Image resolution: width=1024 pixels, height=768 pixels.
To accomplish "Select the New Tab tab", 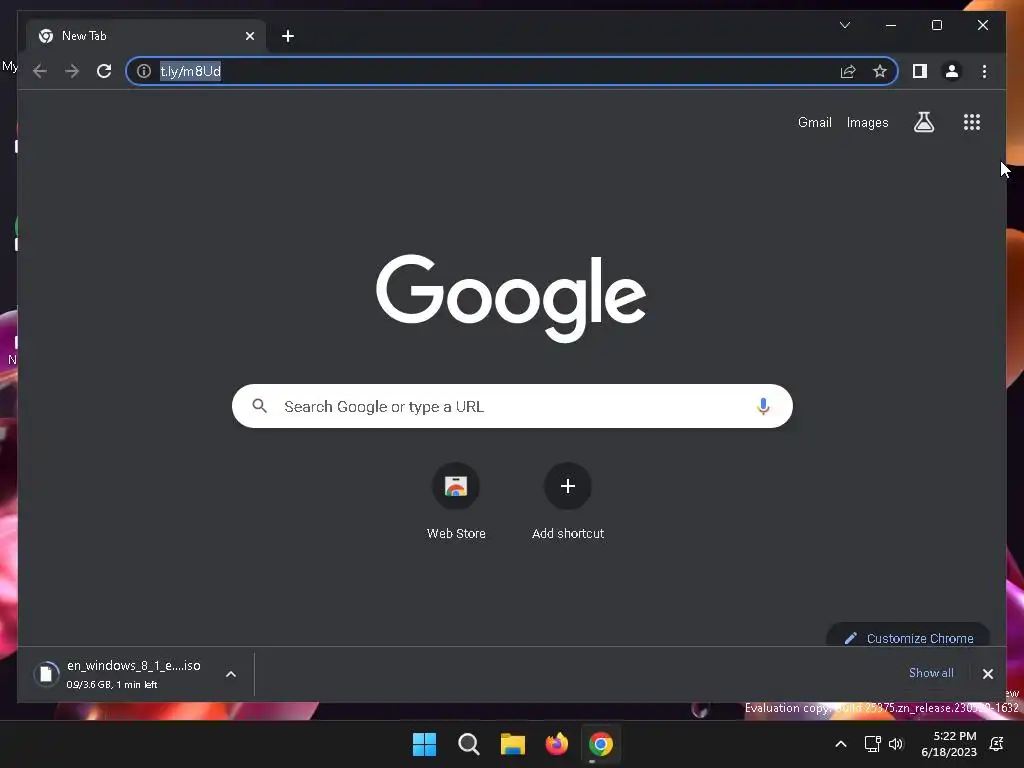I will (146, 36).
